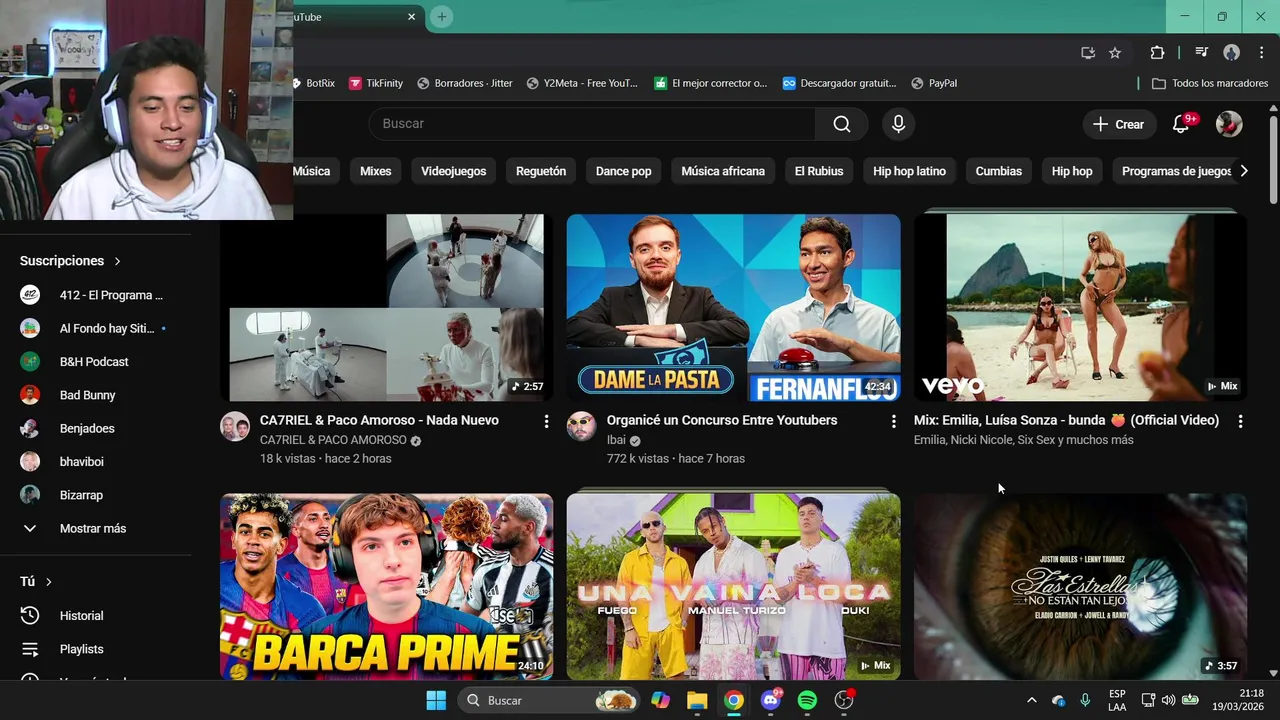1280x720 pixels.
Task: Open Discord from the taskbar
Action: pos(770,701)
